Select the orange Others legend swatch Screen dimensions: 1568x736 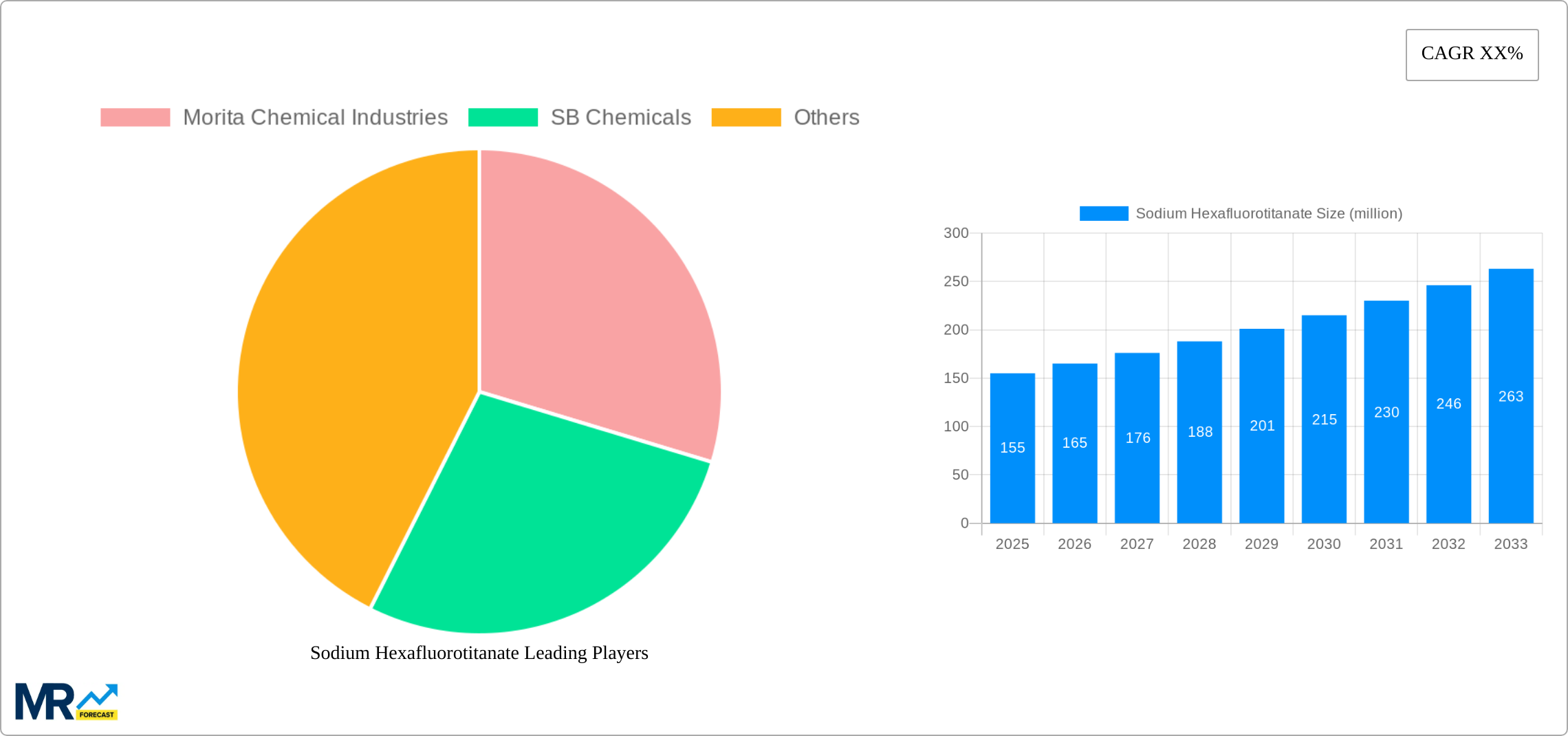tap(746, 117)
